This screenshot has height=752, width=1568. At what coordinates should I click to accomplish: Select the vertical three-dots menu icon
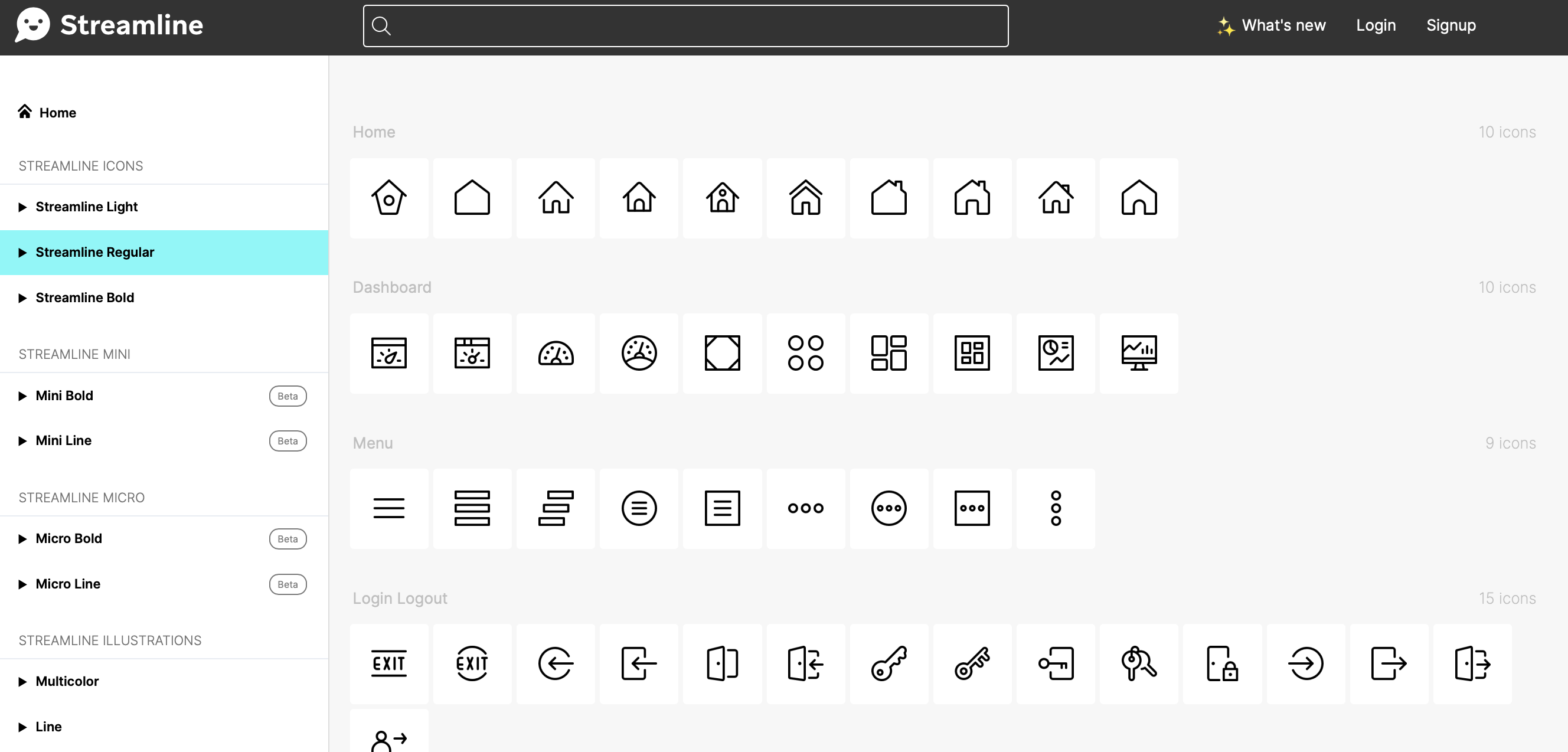point(1056,509)
